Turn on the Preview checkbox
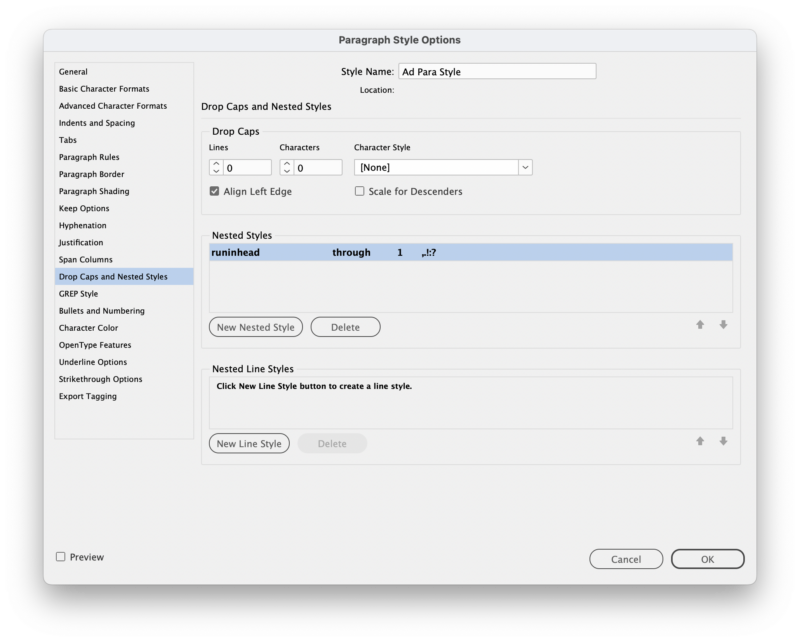Viewport: 800px width, 642px height. [61, 557]
